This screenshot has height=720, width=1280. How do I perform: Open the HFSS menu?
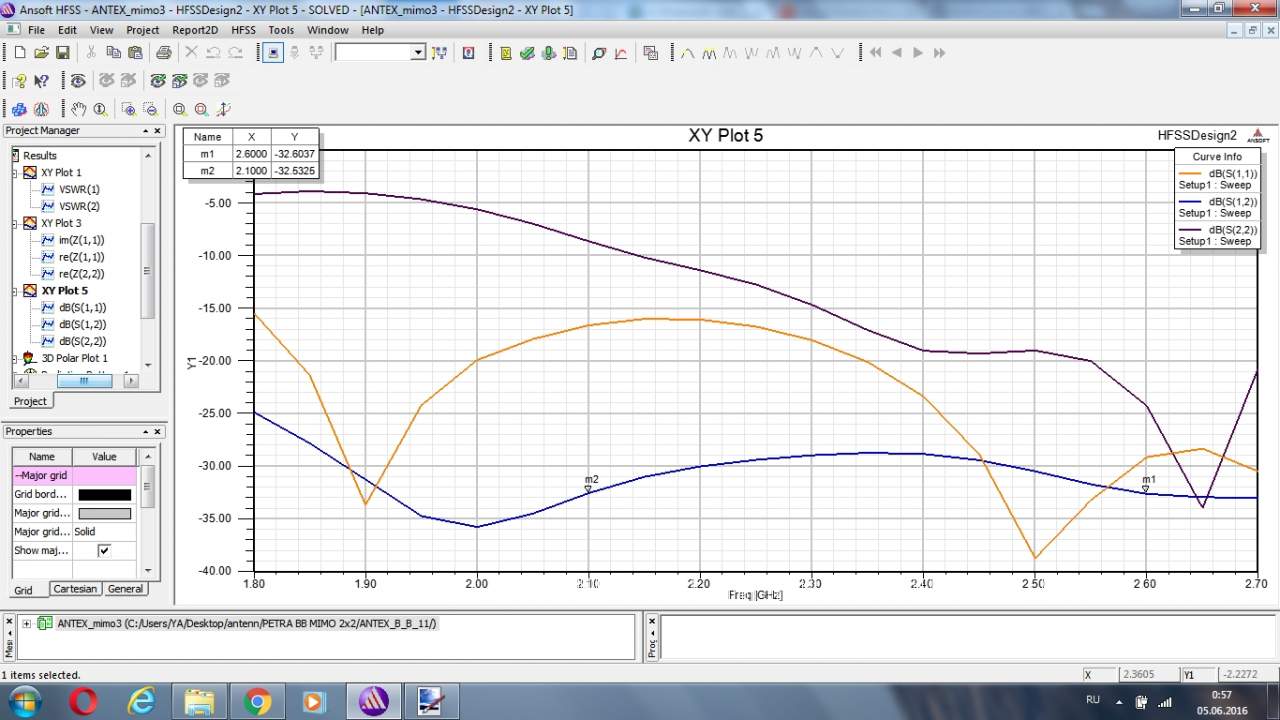click(244, 30)
